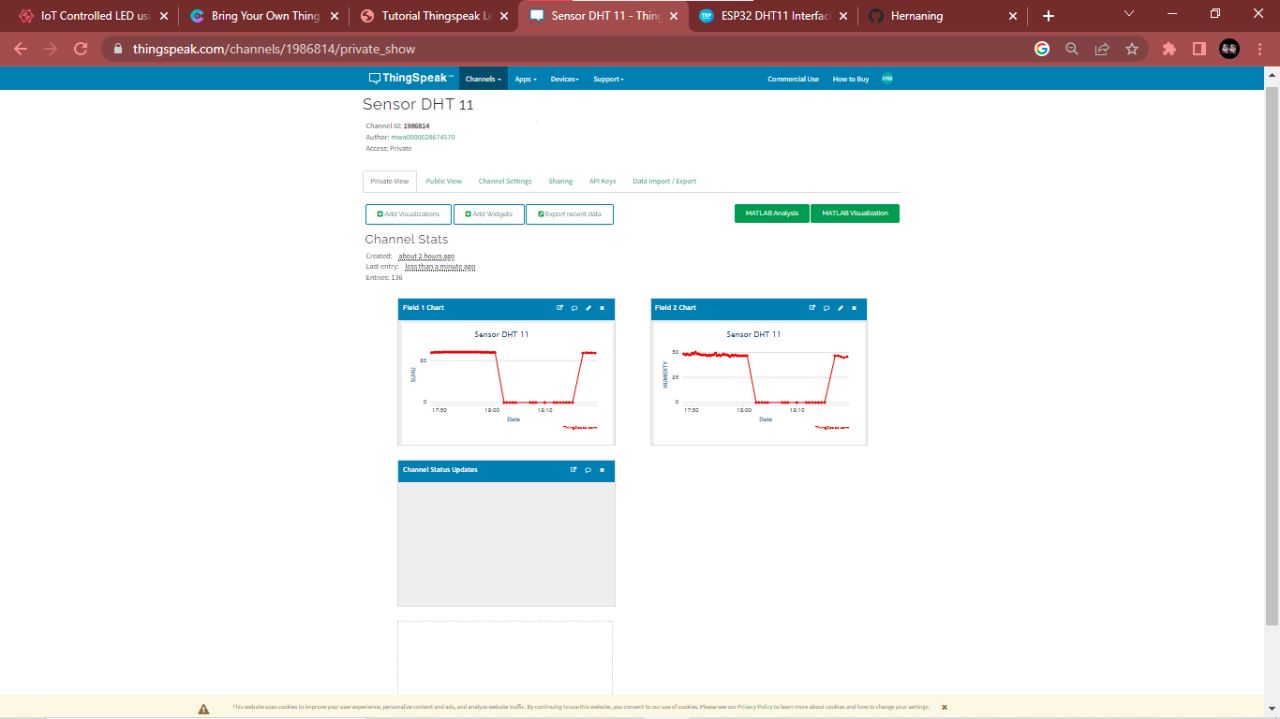Screen dimensions: 1280x719
Task: Click the ThingSpeak logo
Action: [411, 78]
